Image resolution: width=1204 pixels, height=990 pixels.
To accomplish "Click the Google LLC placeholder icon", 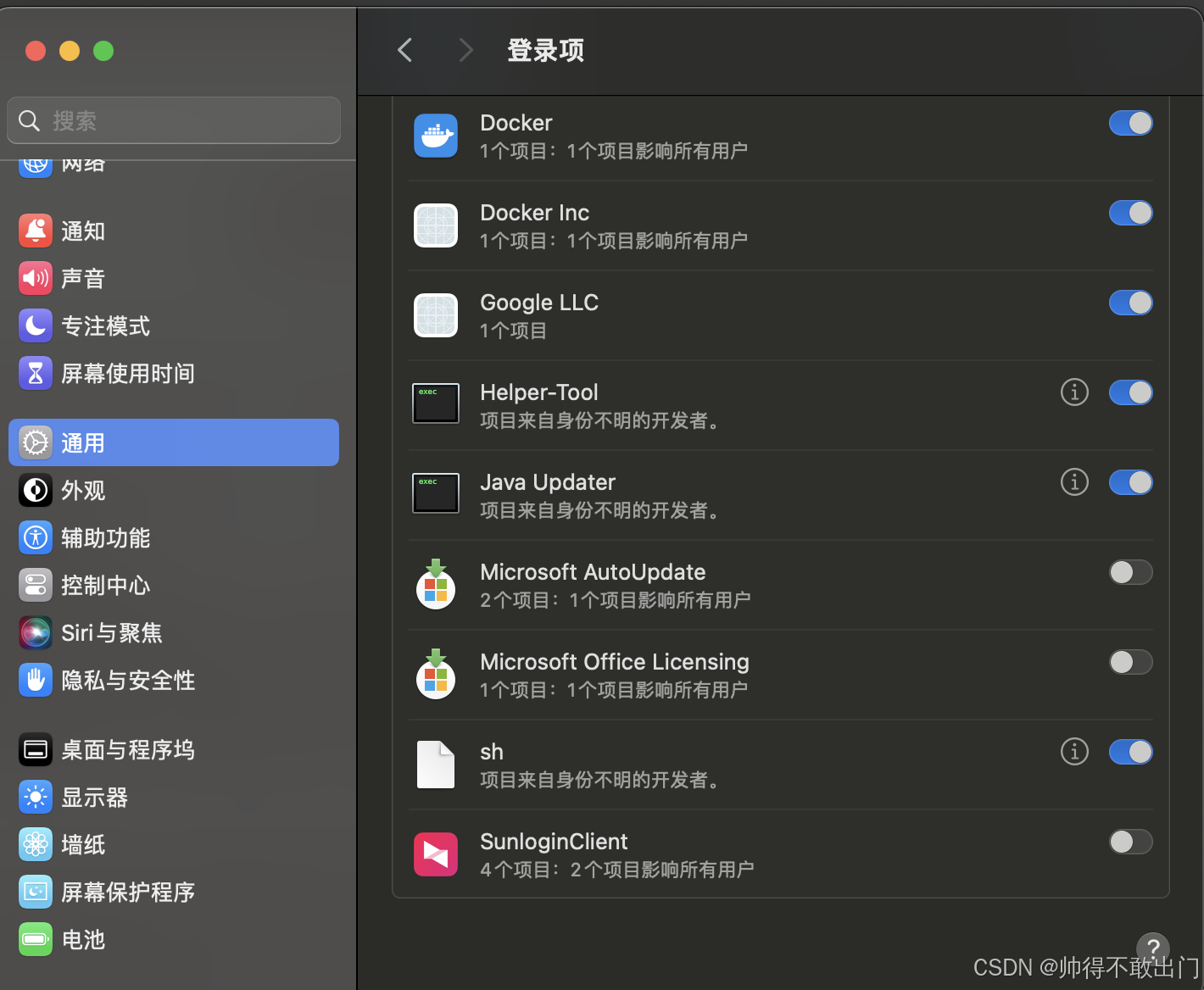I will (436, 315).
